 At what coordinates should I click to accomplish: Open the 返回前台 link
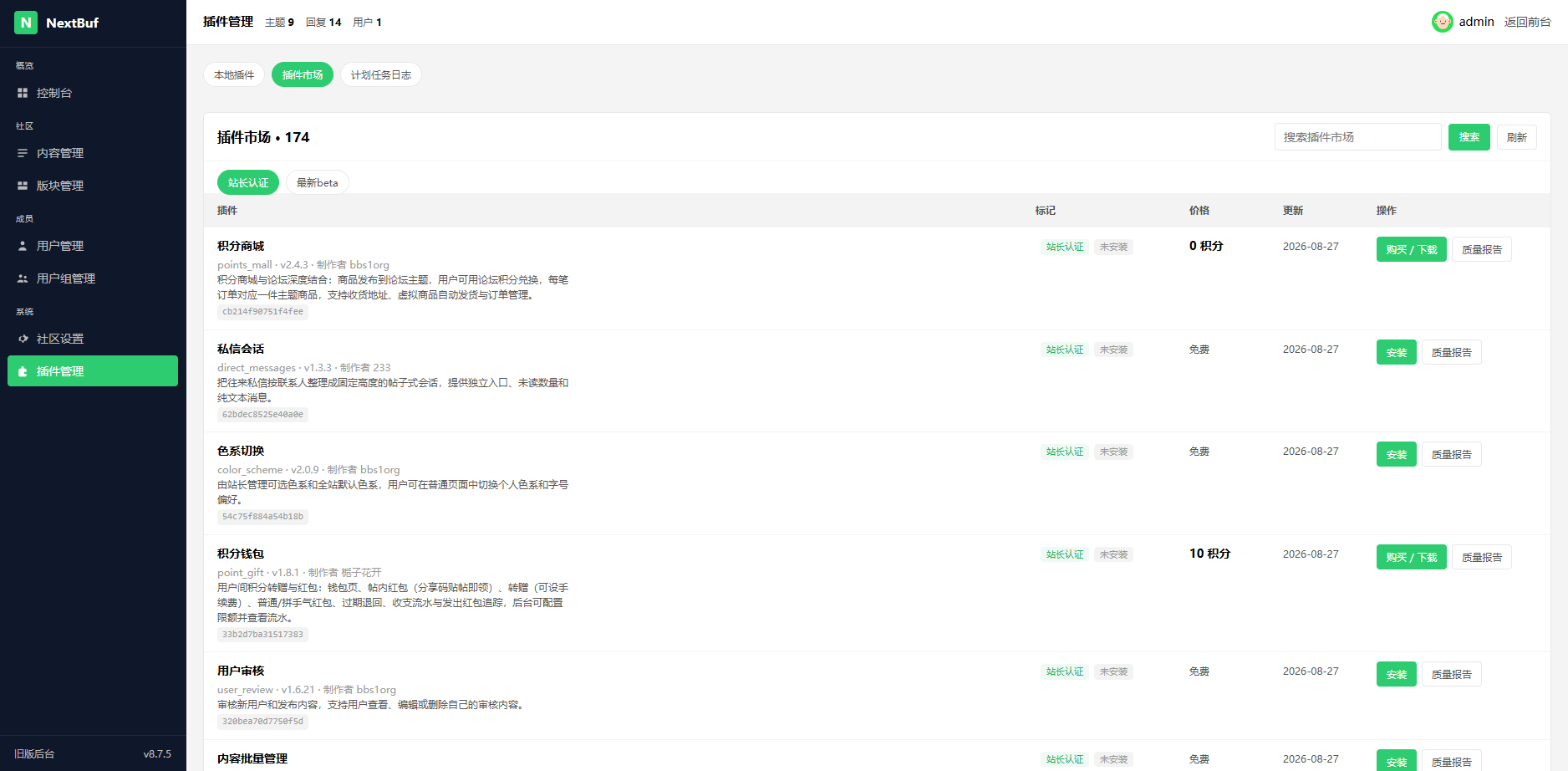(x=1527, y=22)
